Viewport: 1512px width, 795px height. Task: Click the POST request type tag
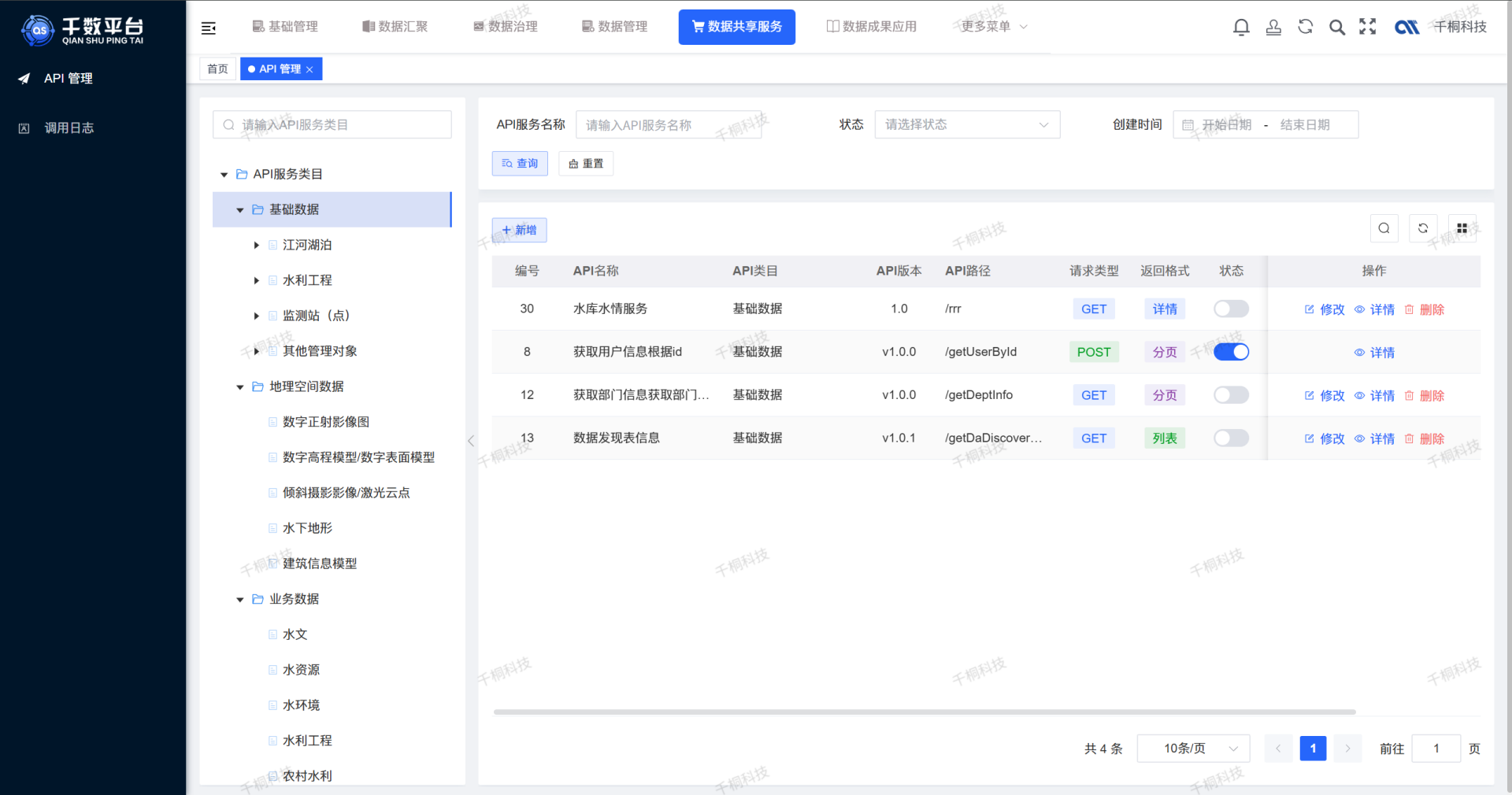[x=1094, y=352]
